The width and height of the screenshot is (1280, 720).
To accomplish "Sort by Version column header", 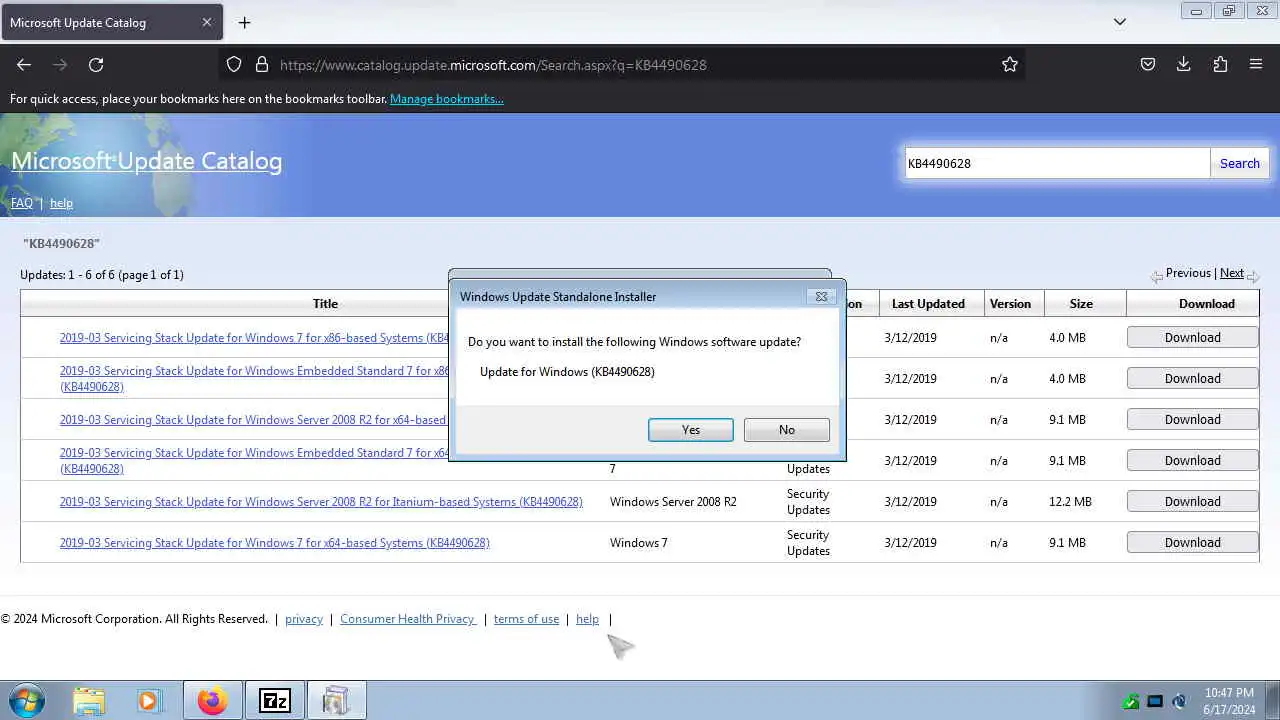I will coord(1010,304).
